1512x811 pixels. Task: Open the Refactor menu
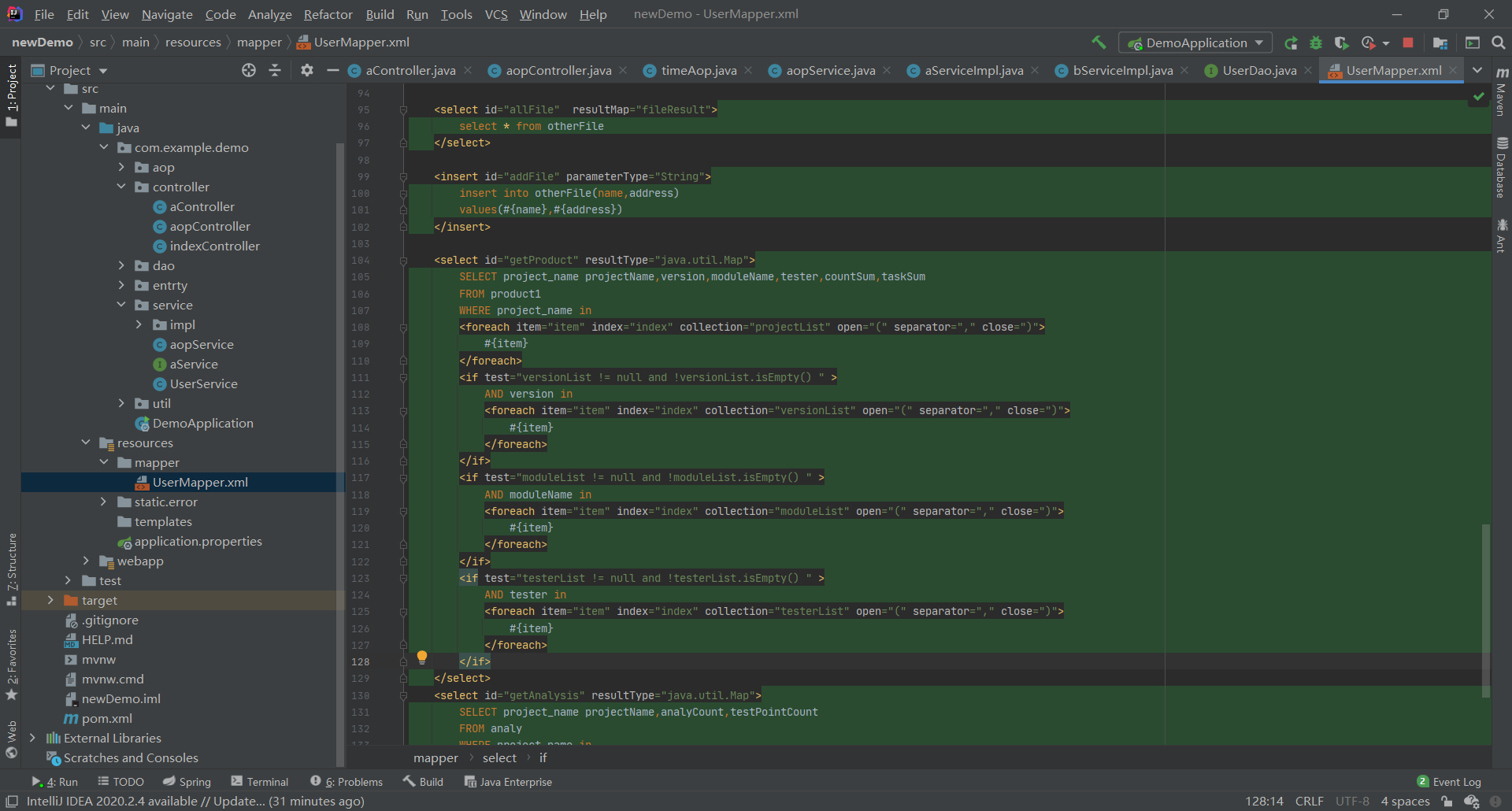[x=328, y=14]
